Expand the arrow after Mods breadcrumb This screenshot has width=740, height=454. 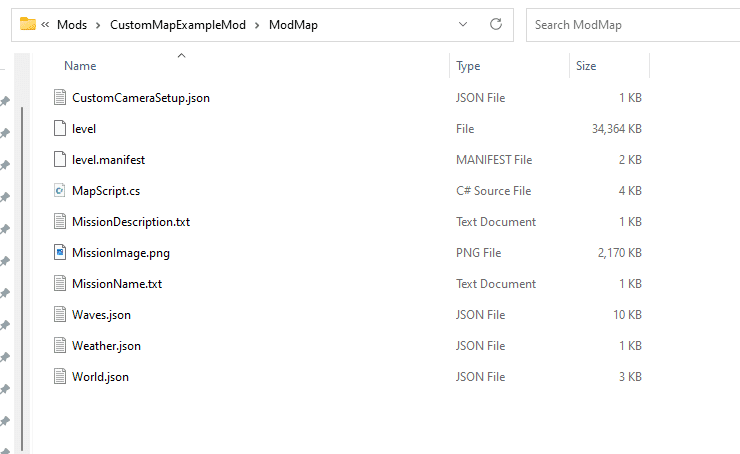tap(98, 25)
